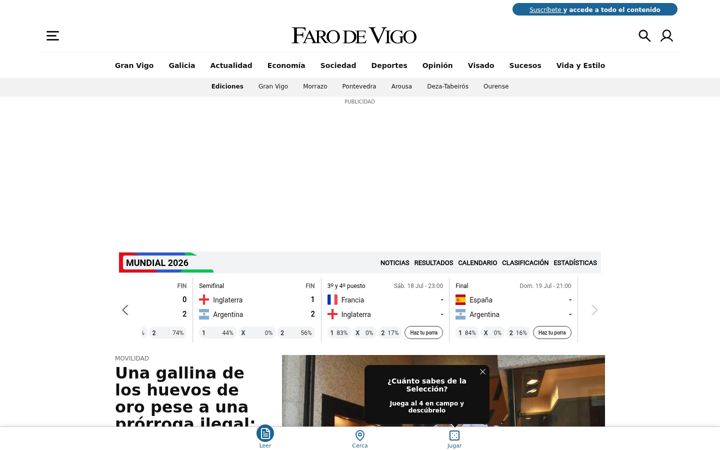The height and width of the screenshot is (450, 720).
Task: Click the Faro de Vigo logo
Action: coord(354,36)
